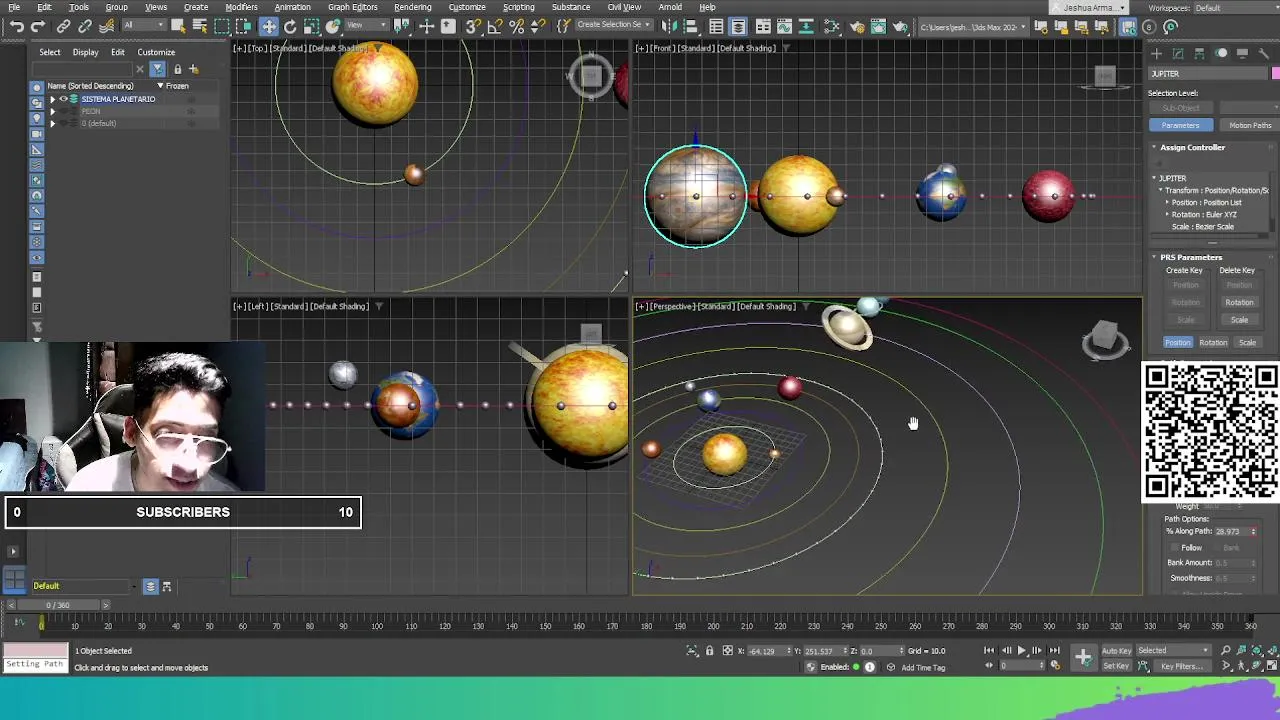Click the JUPITER object name field

[x=1208, y=74]
